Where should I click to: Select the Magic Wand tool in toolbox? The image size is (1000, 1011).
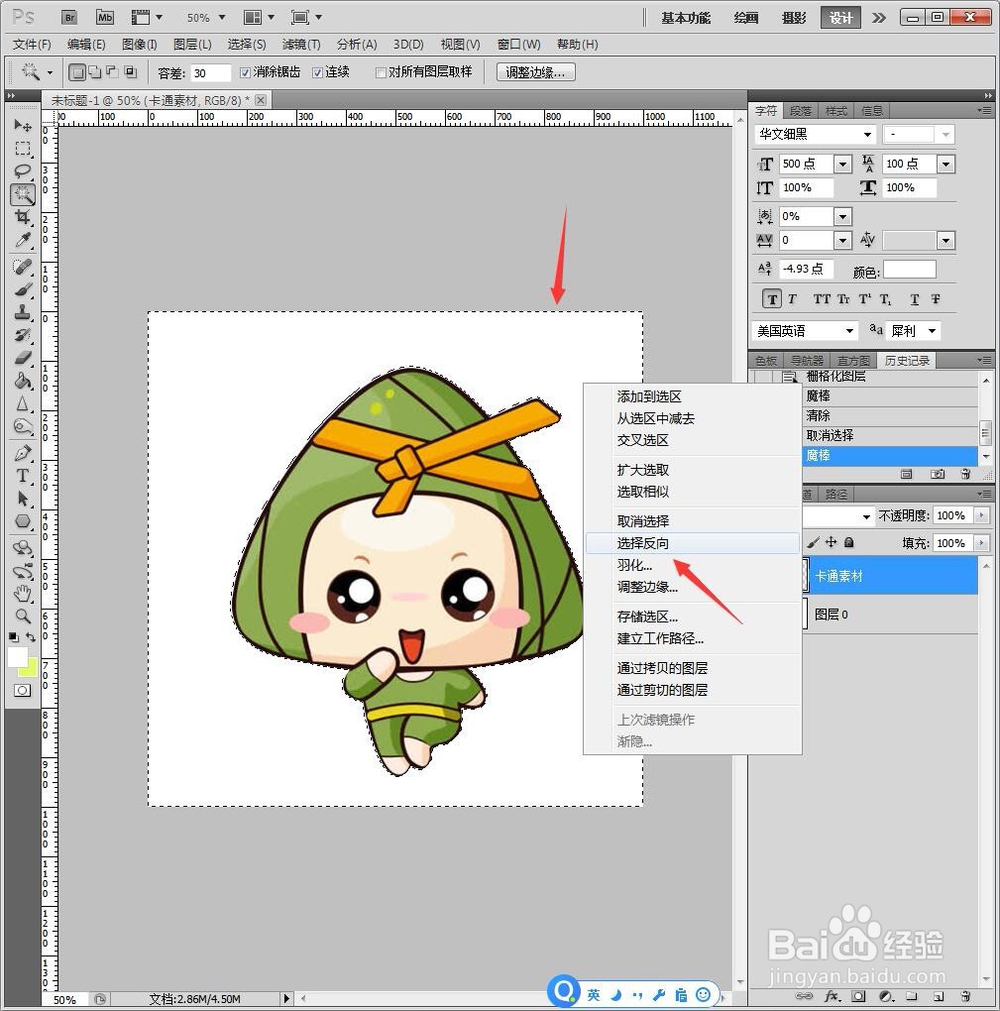23,194
